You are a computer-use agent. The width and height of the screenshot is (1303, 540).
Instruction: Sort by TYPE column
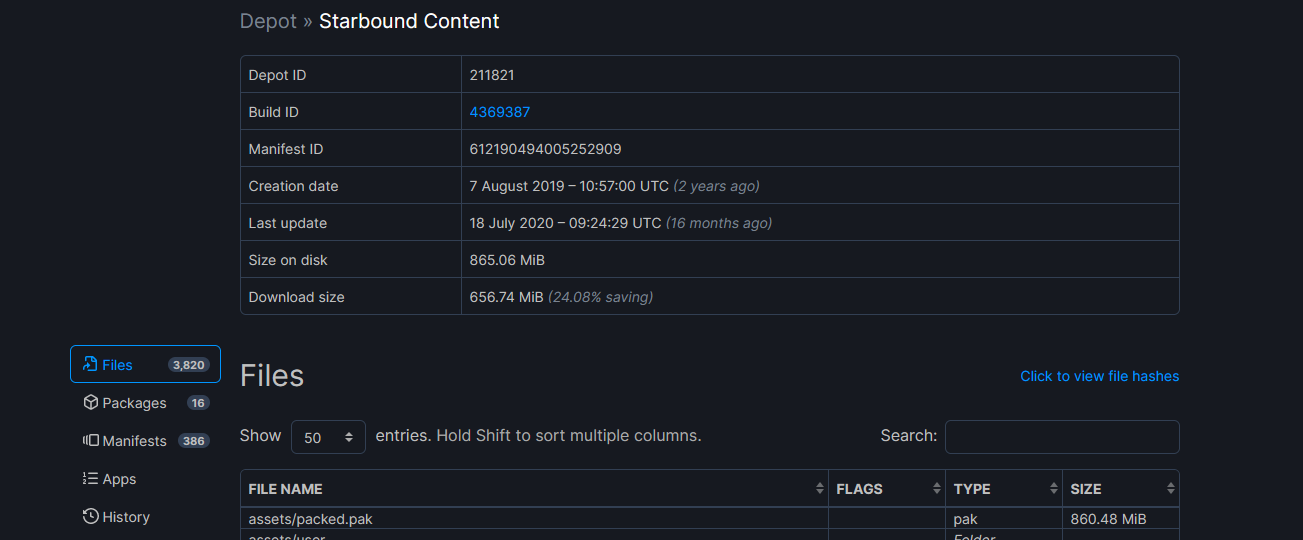click(x=1004, y=489)
